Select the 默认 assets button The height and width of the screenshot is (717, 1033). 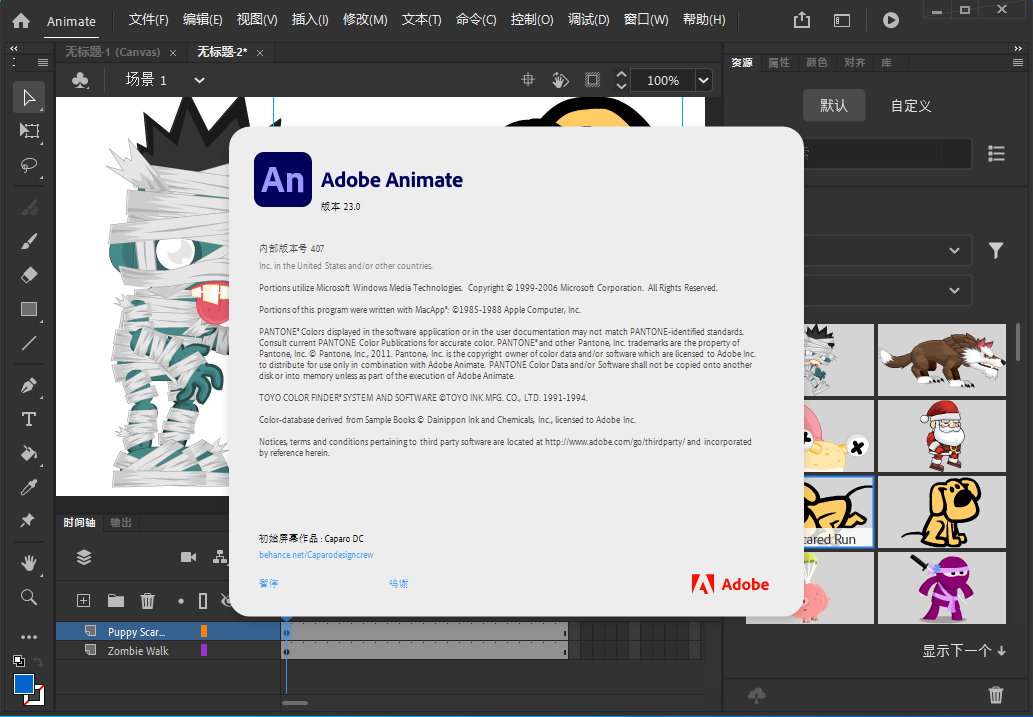833,105
